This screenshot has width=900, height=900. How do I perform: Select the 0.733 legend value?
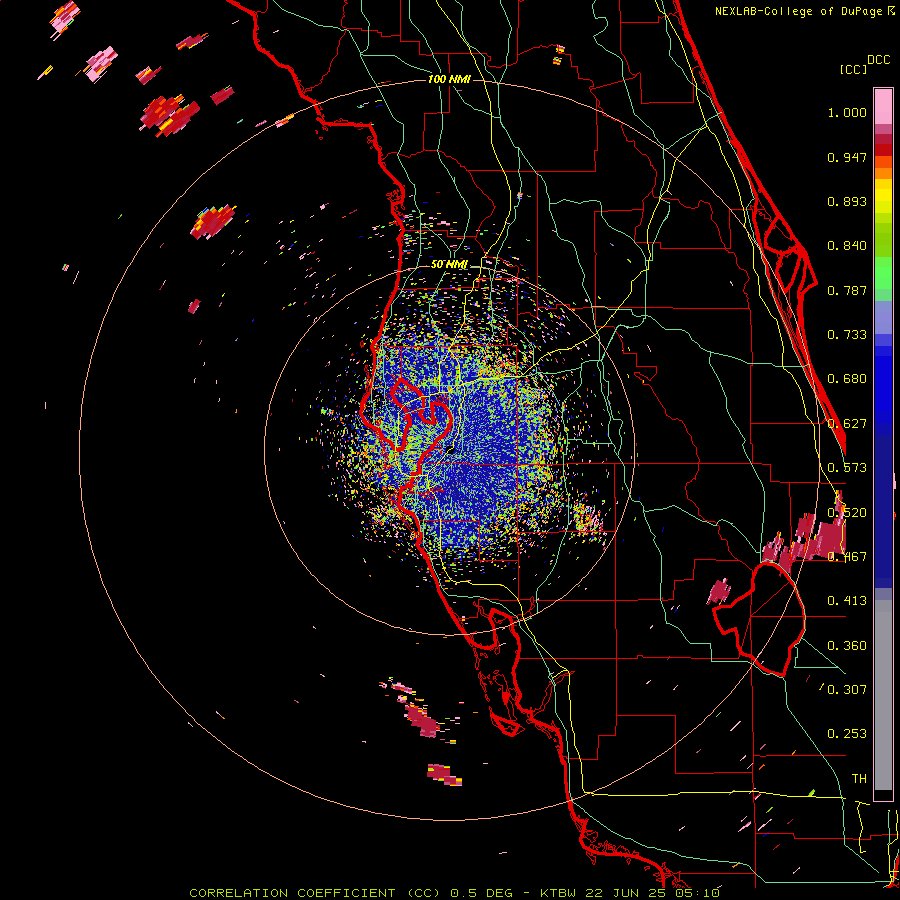[847, 335]
